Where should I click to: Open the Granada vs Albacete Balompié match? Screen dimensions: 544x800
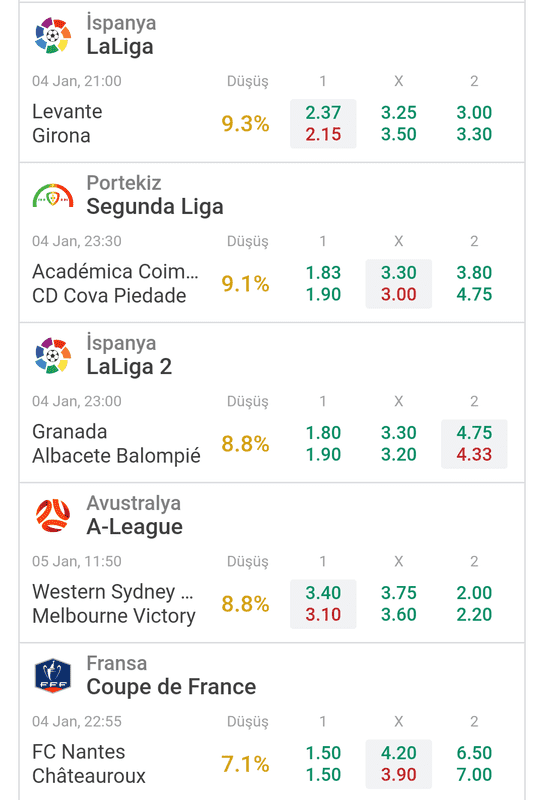(x=116, y=444)
